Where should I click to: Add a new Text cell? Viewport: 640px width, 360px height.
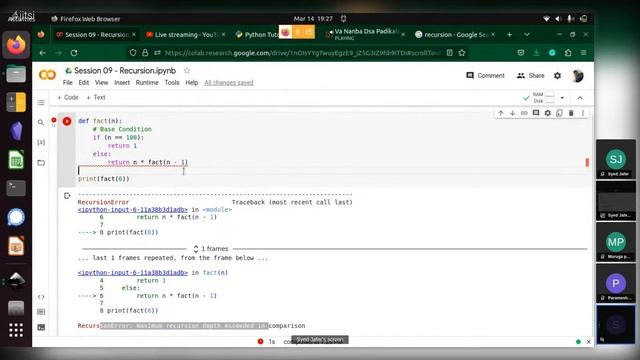96,97
